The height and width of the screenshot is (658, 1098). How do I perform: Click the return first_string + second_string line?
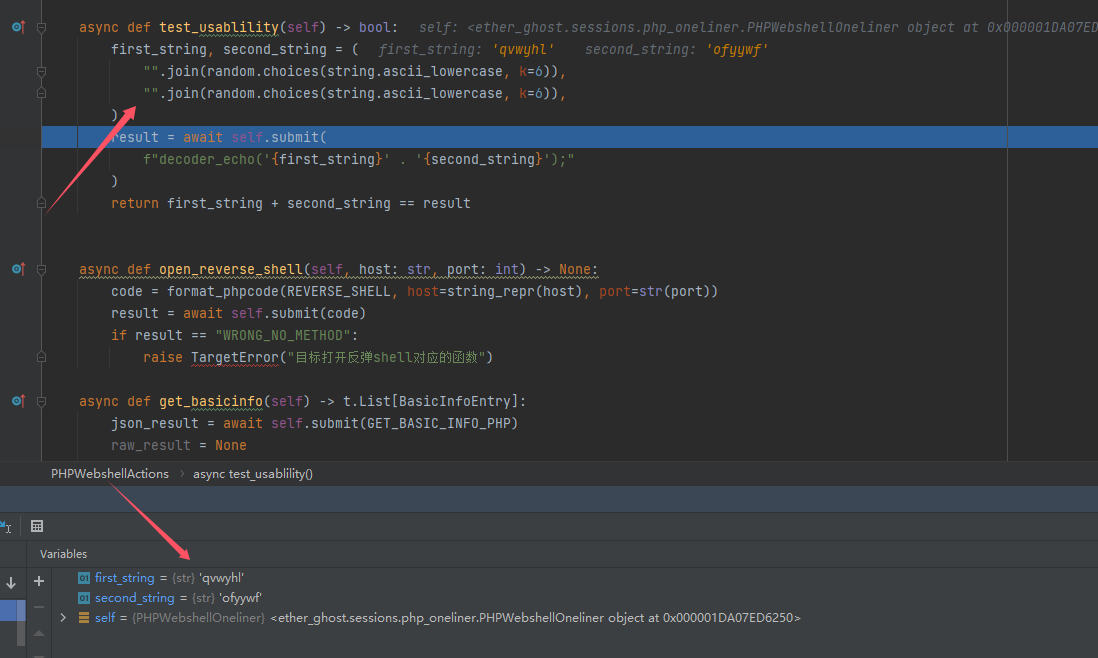[x=291, y=203]
